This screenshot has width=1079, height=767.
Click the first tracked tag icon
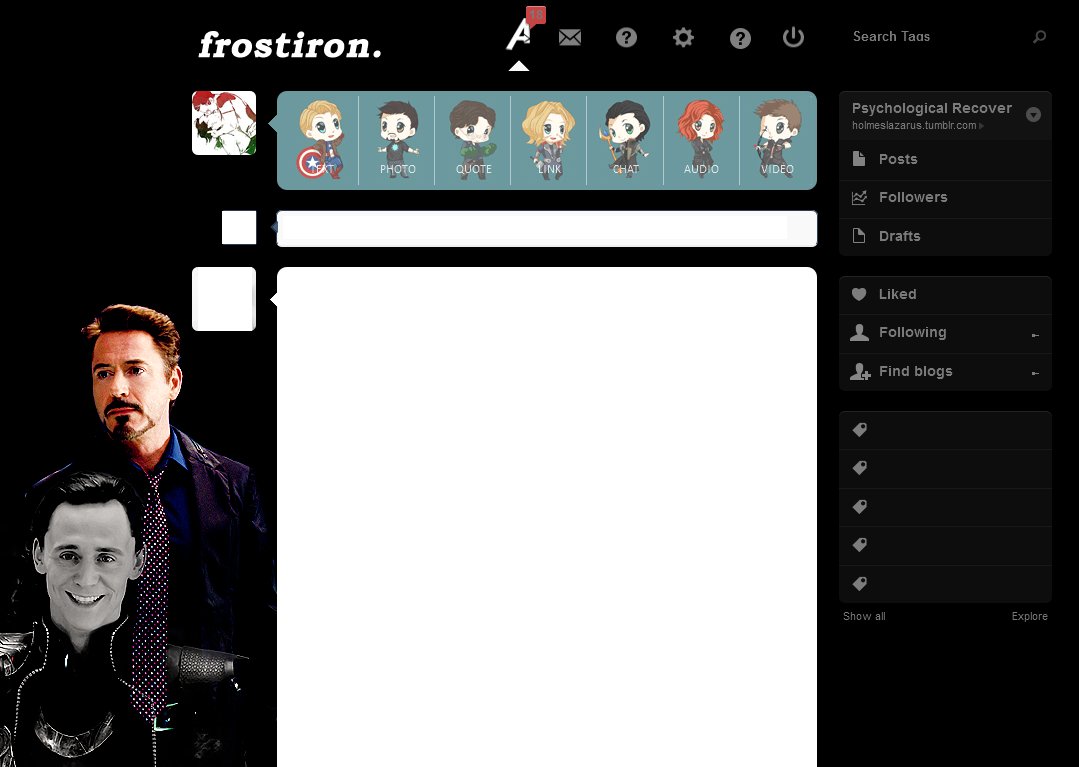tap(859, 430)
